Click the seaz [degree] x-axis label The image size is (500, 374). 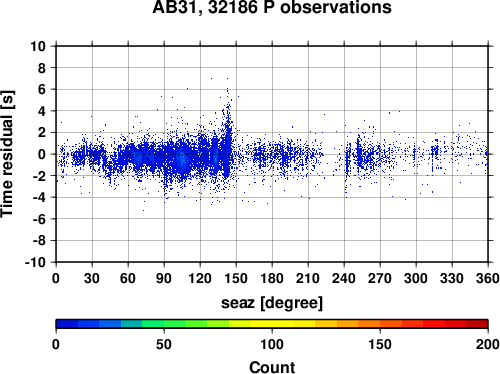coord(272,303)
